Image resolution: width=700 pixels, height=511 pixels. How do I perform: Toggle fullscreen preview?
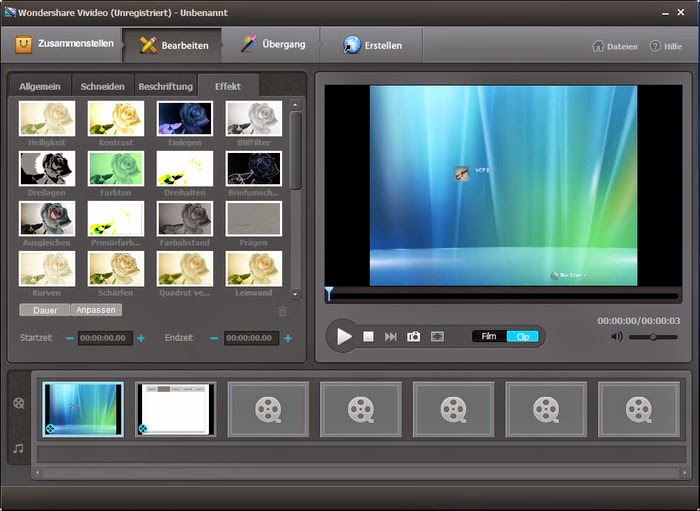click(x=437, y=337)
